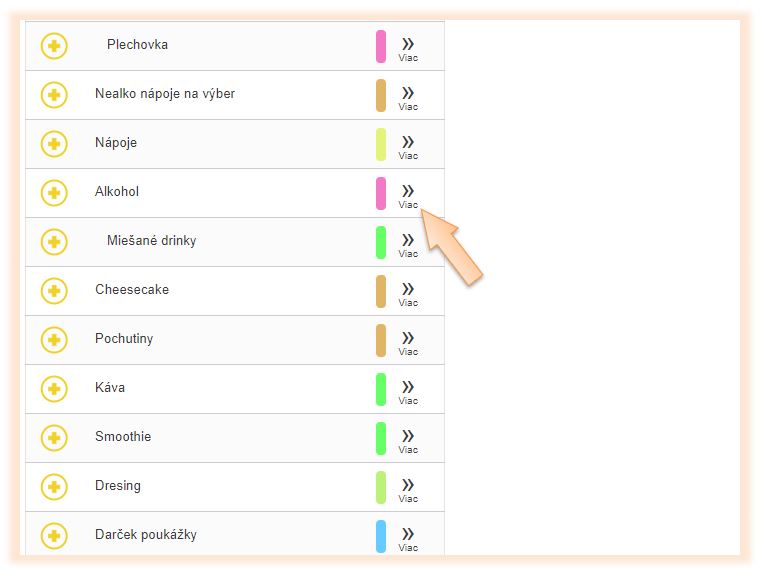Click the plus icon next to Alkohol

pos(54,193)
